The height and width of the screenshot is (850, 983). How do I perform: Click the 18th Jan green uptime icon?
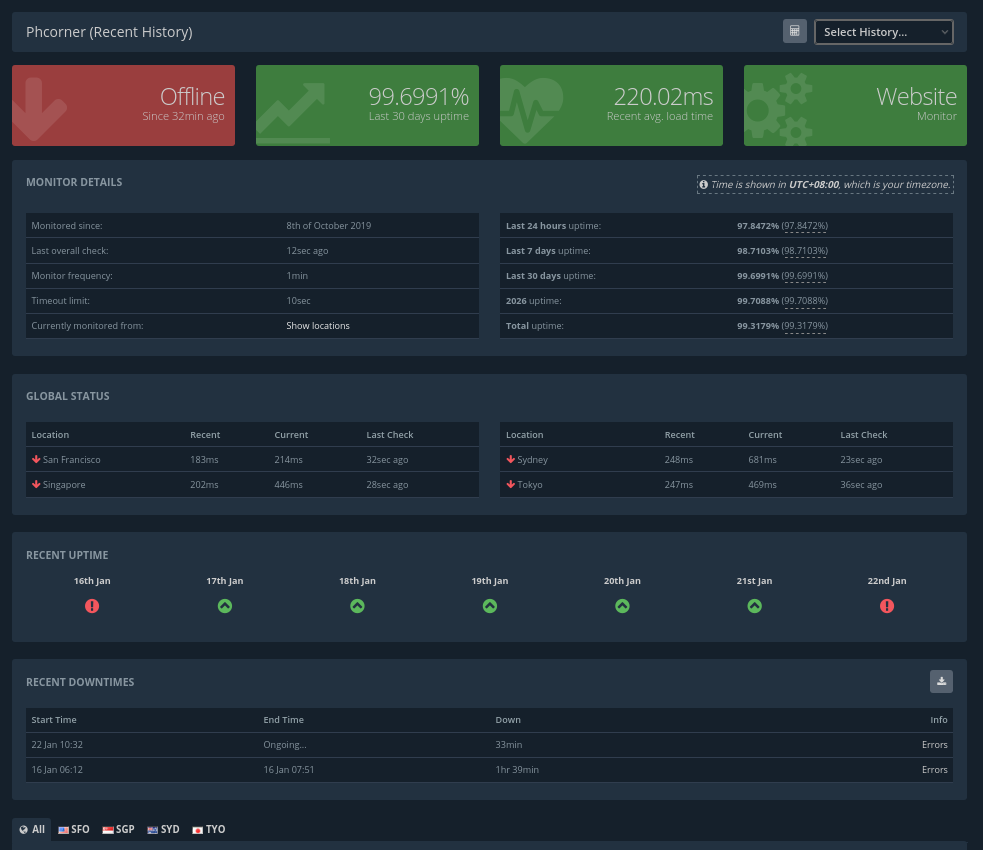click(357, 606)
